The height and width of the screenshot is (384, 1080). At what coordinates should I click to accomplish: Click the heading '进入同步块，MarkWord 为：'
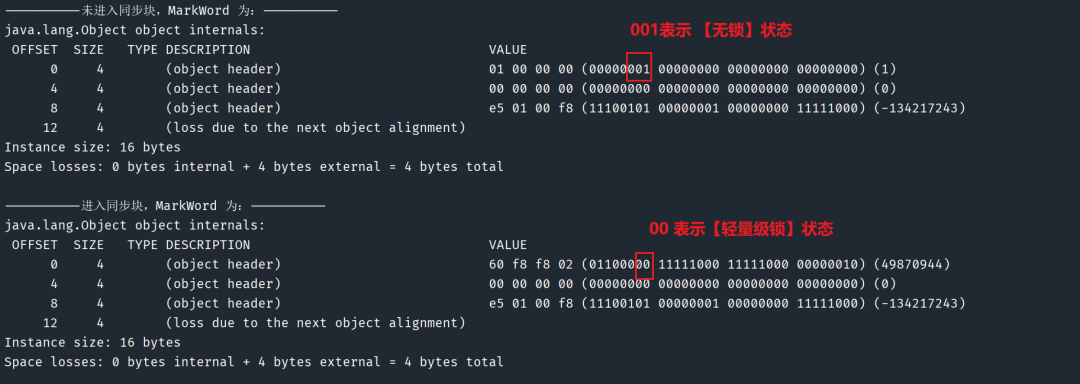tap(166, 206)
